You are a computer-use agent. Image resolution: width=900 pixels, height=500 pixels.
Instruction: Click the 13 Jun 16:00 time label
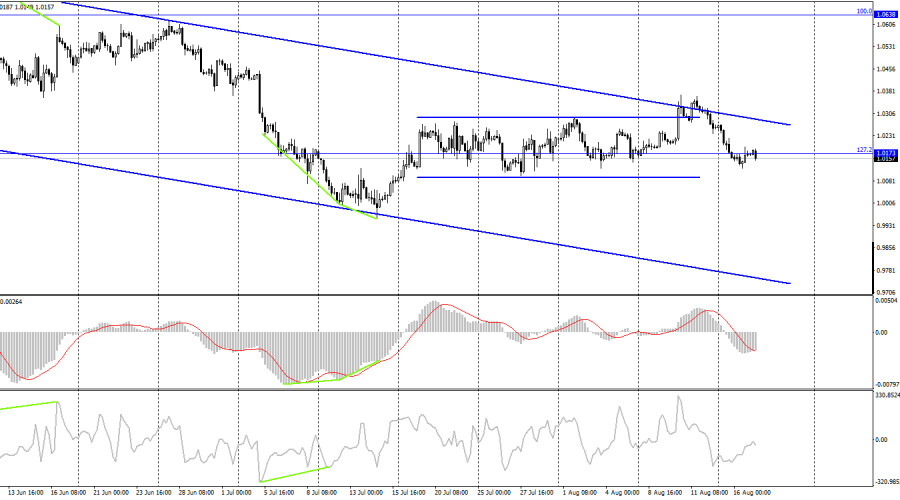(26, 493)
